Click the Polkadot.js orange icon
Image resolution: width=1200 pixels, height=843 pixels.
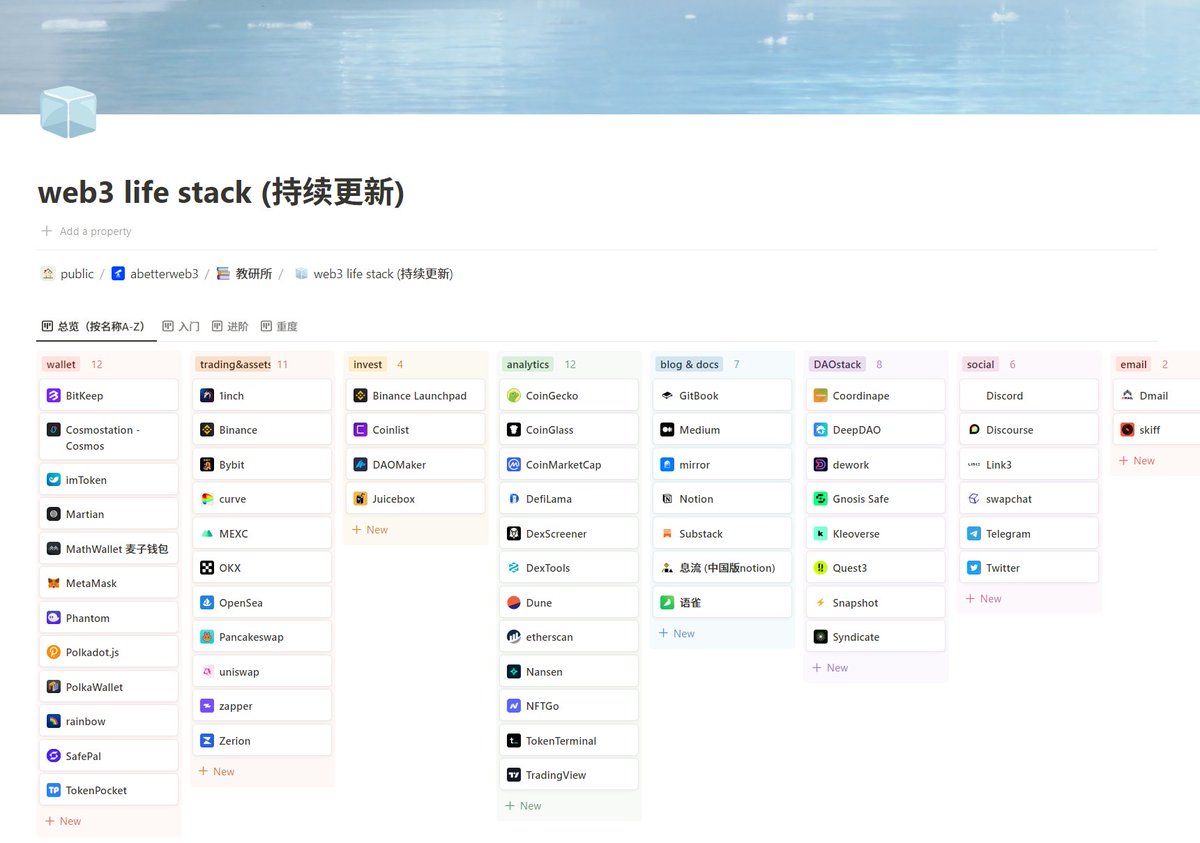point(54,652)
